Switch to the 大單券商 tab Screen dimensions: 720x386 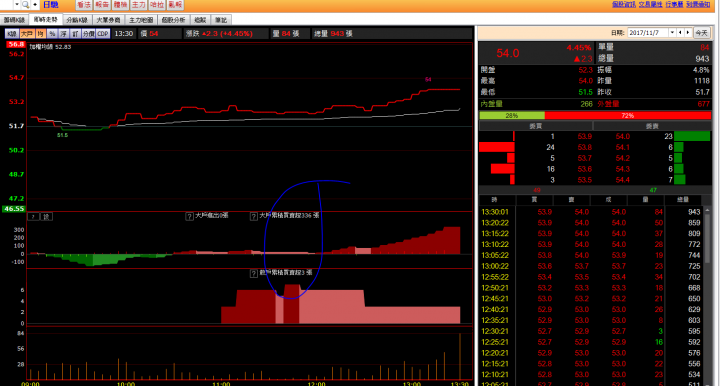coord(108,20)
